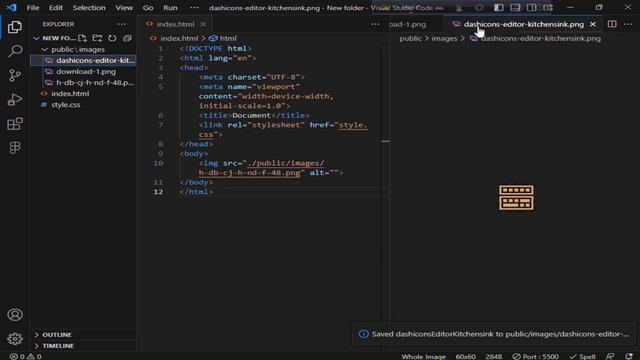Close the index.html tab
640x360 pixels.
tap(203, 24)
